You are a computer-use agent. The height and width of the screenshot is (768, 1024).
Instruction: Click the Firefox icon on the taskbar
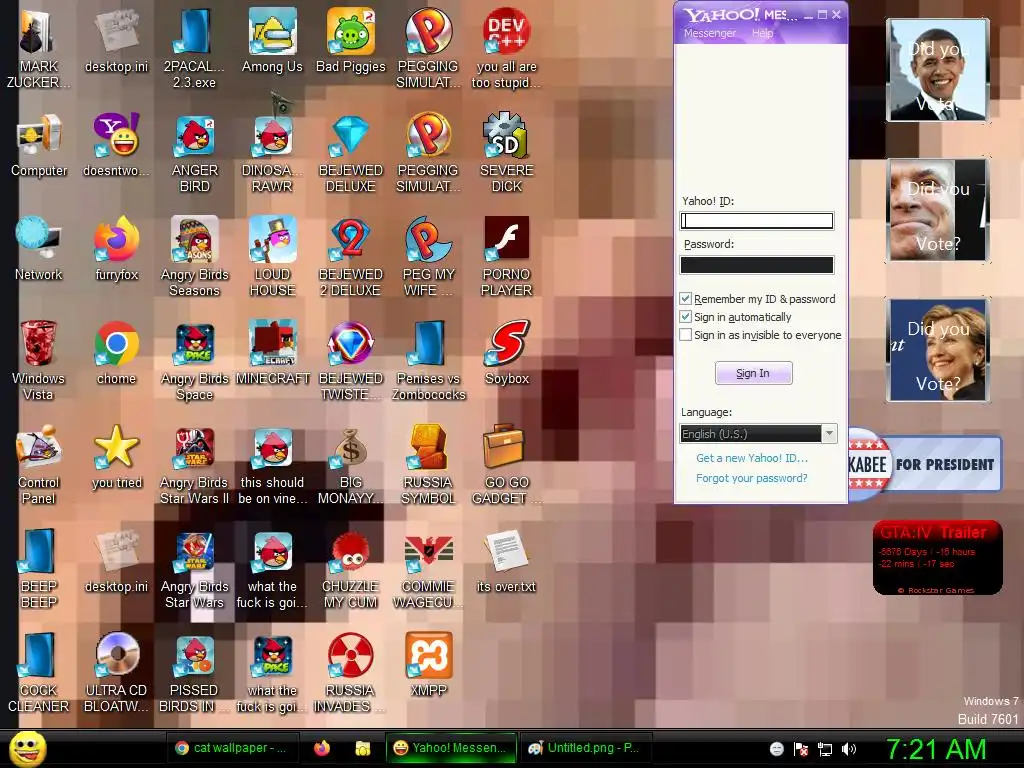pyautogui.click(x=321, y=748)
